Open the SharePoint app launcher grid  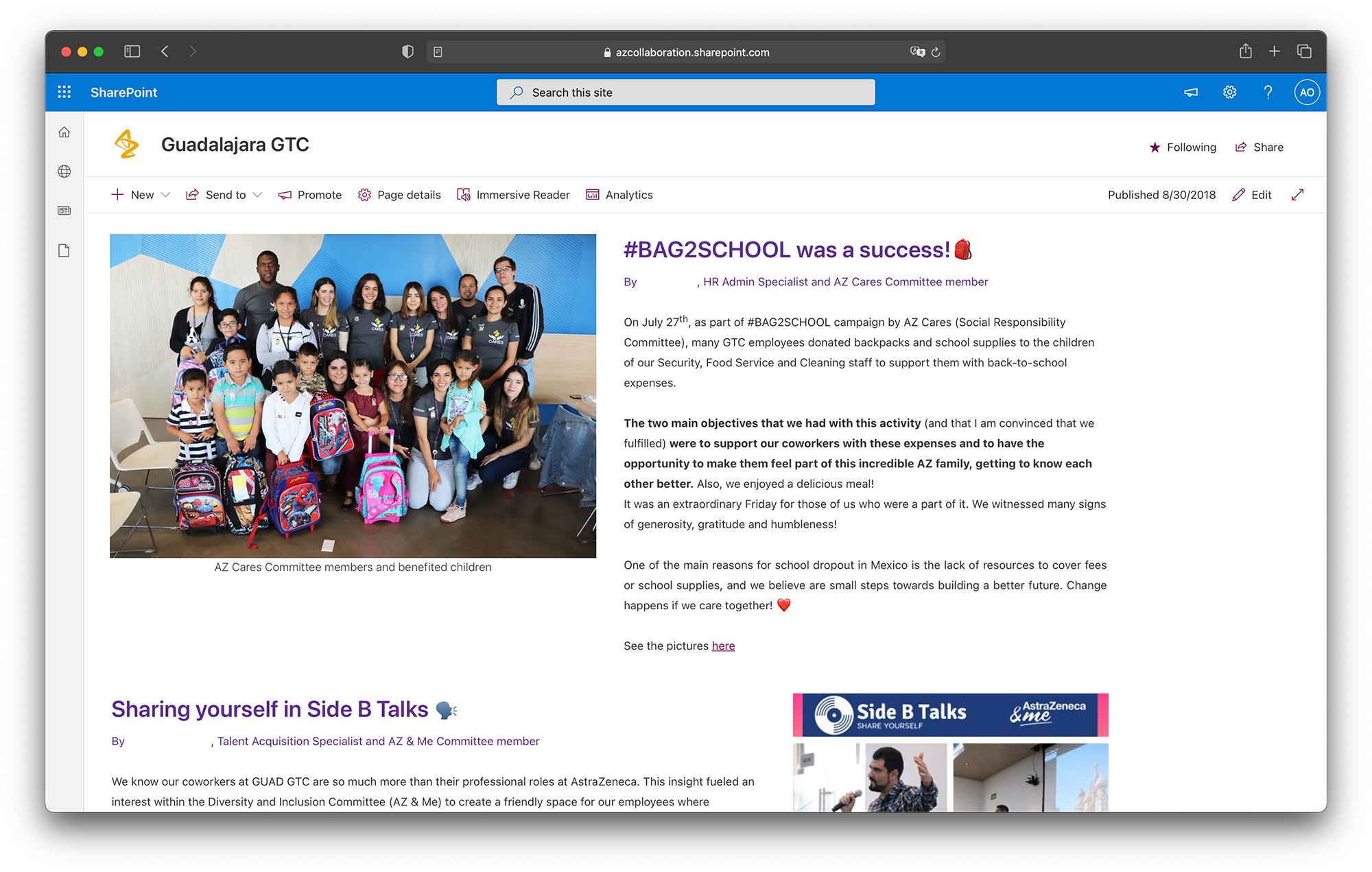pos(64,92)
